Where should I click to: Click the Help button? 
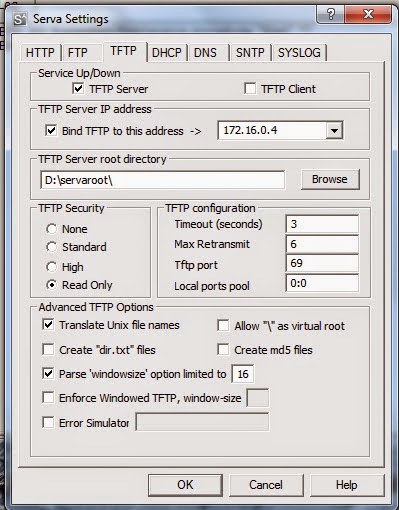(347, 485)
